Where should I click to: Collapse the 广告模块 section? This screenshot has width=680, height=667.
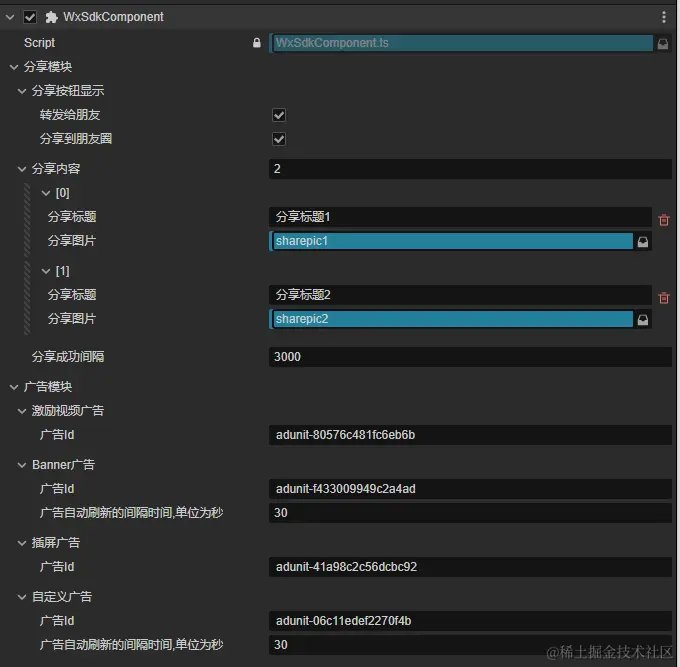click(14, 387)
